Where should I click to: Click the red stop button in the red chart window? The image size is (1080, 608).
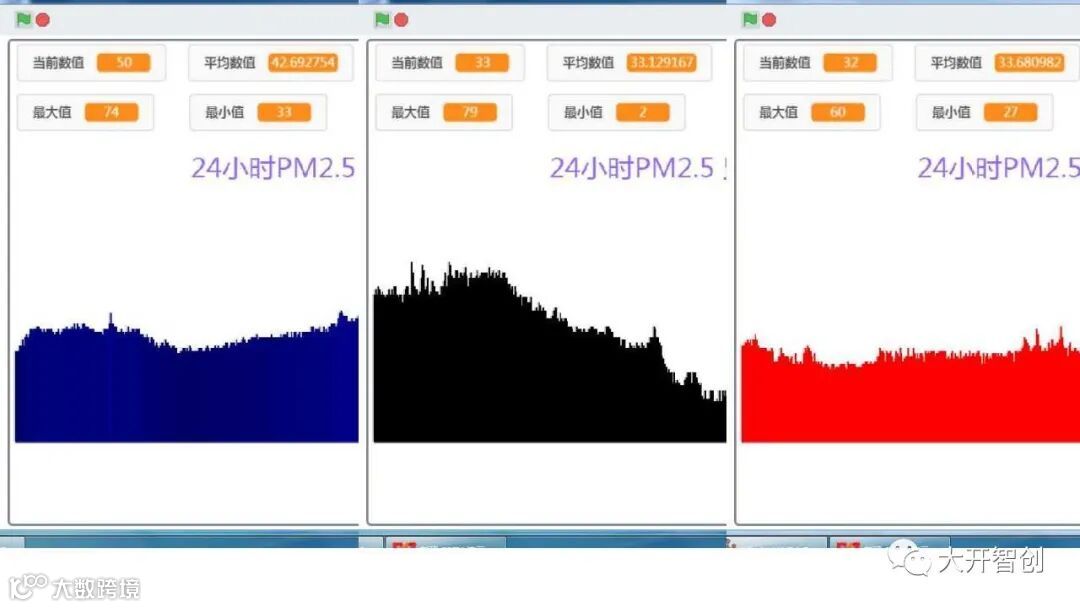[769, 20]
